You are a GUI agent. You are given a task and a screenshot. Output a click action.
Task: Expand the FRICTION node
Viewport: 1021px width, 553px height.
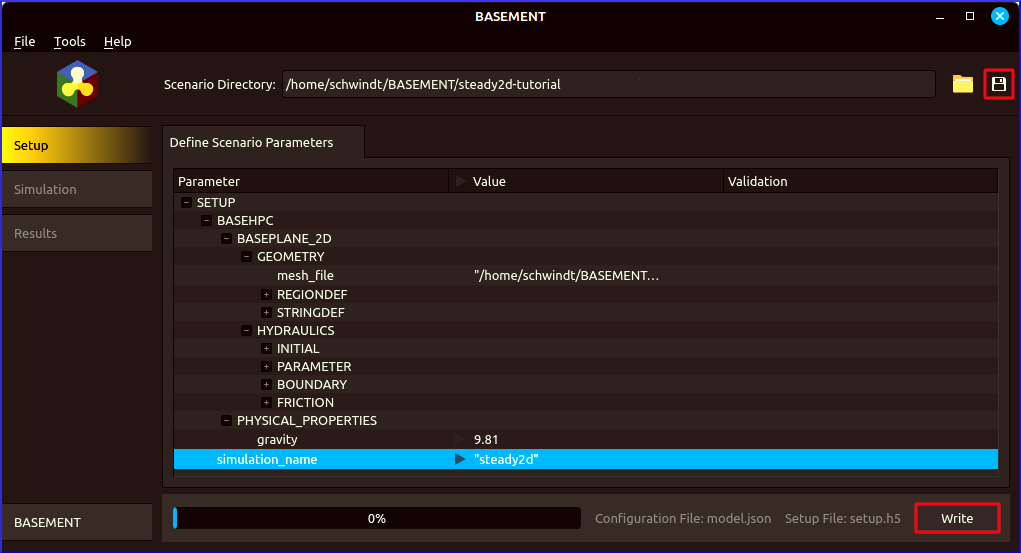[267, 403]
